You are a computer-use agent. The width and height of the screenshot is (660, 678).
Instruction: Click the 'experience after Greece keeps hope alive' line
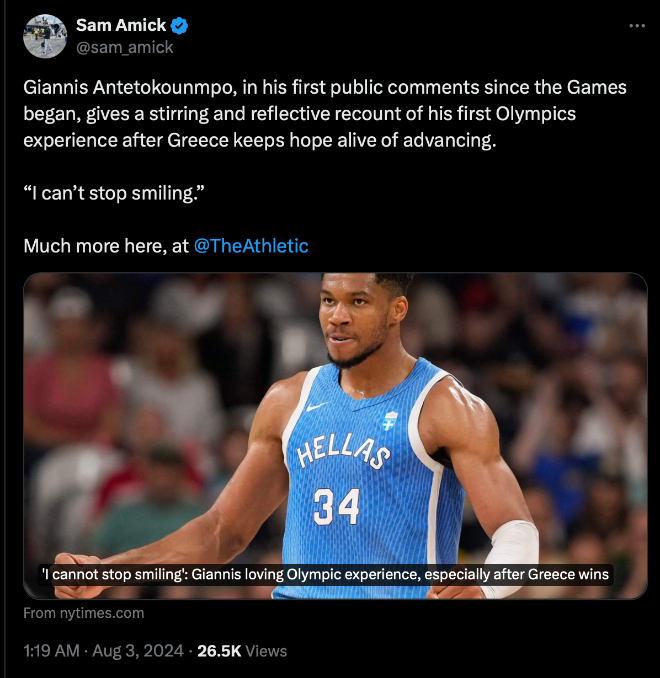[260, 141]
